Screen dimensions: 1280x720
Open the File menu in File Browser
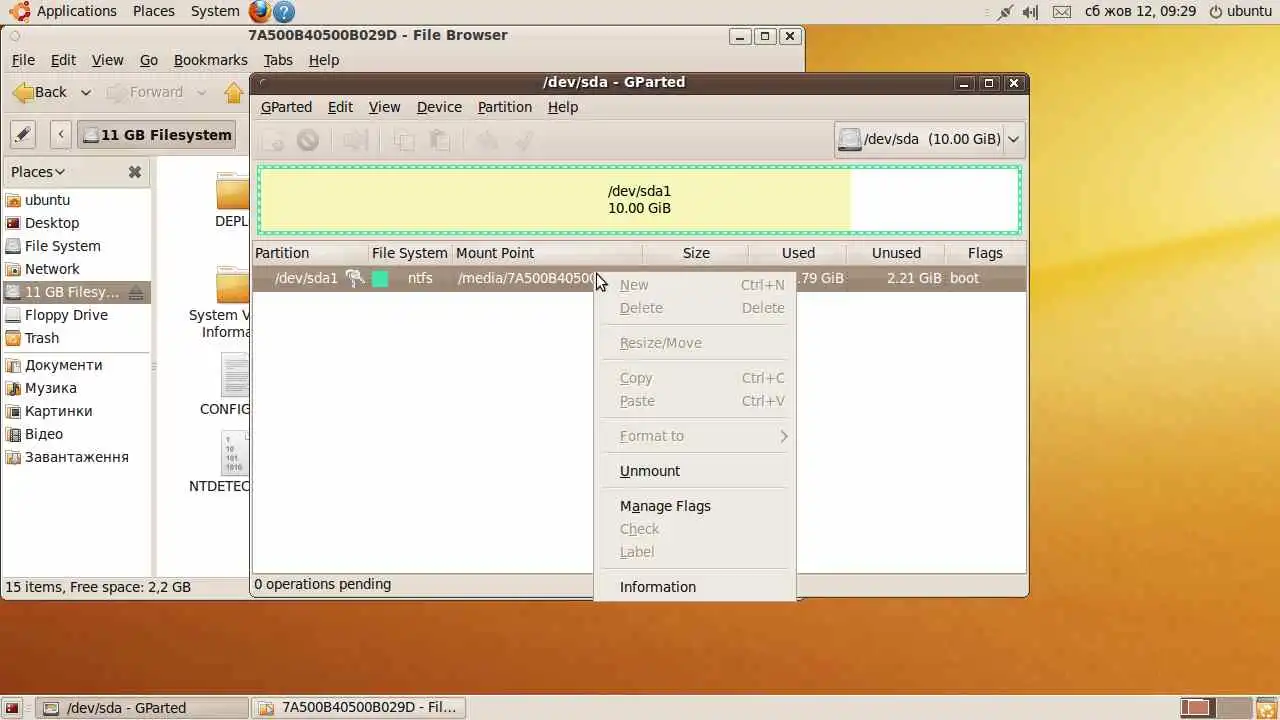click(23, 60)
